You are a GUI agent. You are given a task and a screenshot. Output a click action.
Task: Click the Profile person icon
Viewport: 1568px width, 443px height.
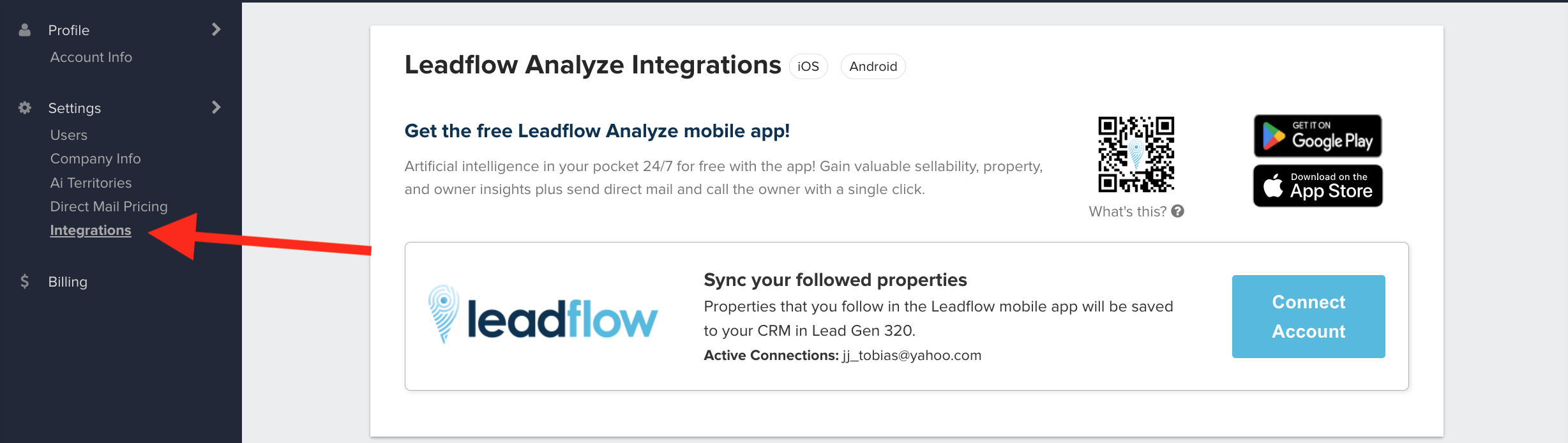point(25,30)
